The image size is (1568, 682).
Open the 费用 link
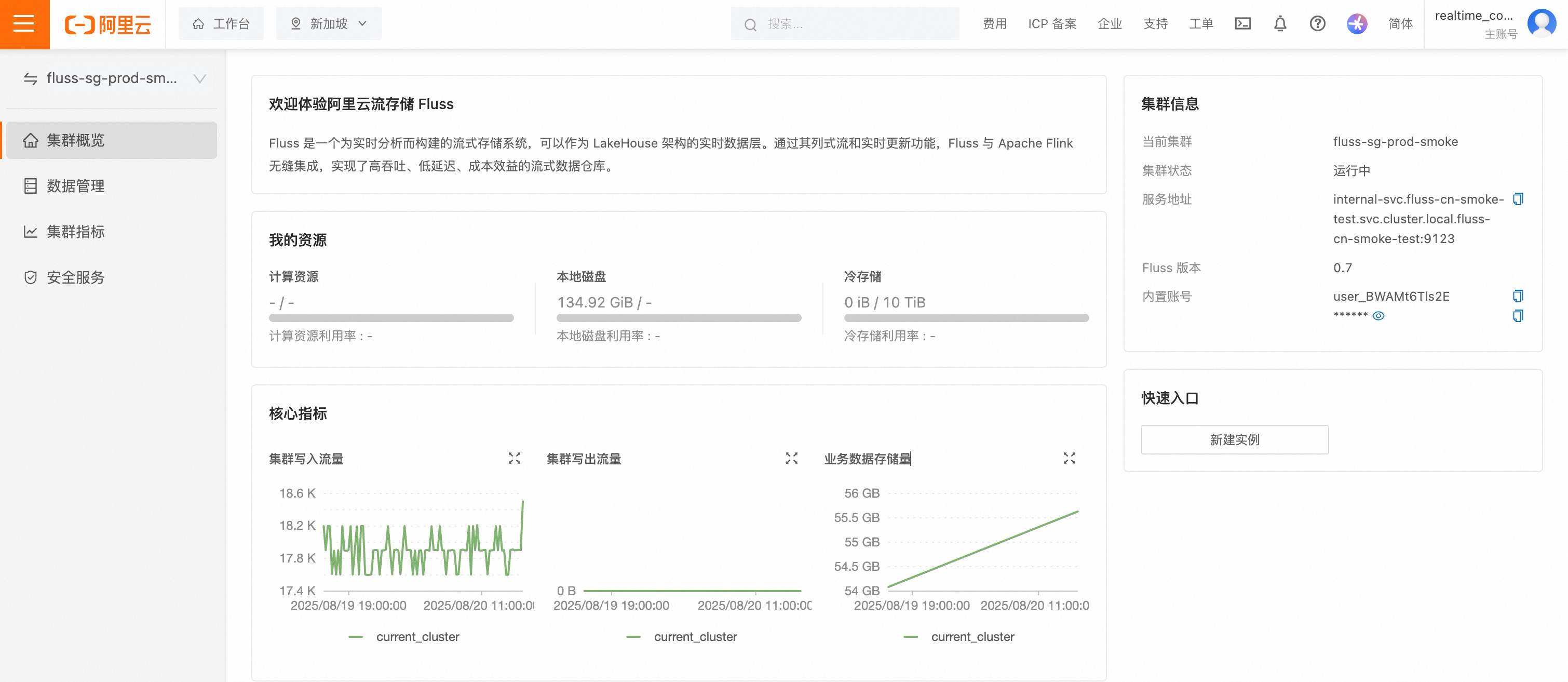pos(995,24)
